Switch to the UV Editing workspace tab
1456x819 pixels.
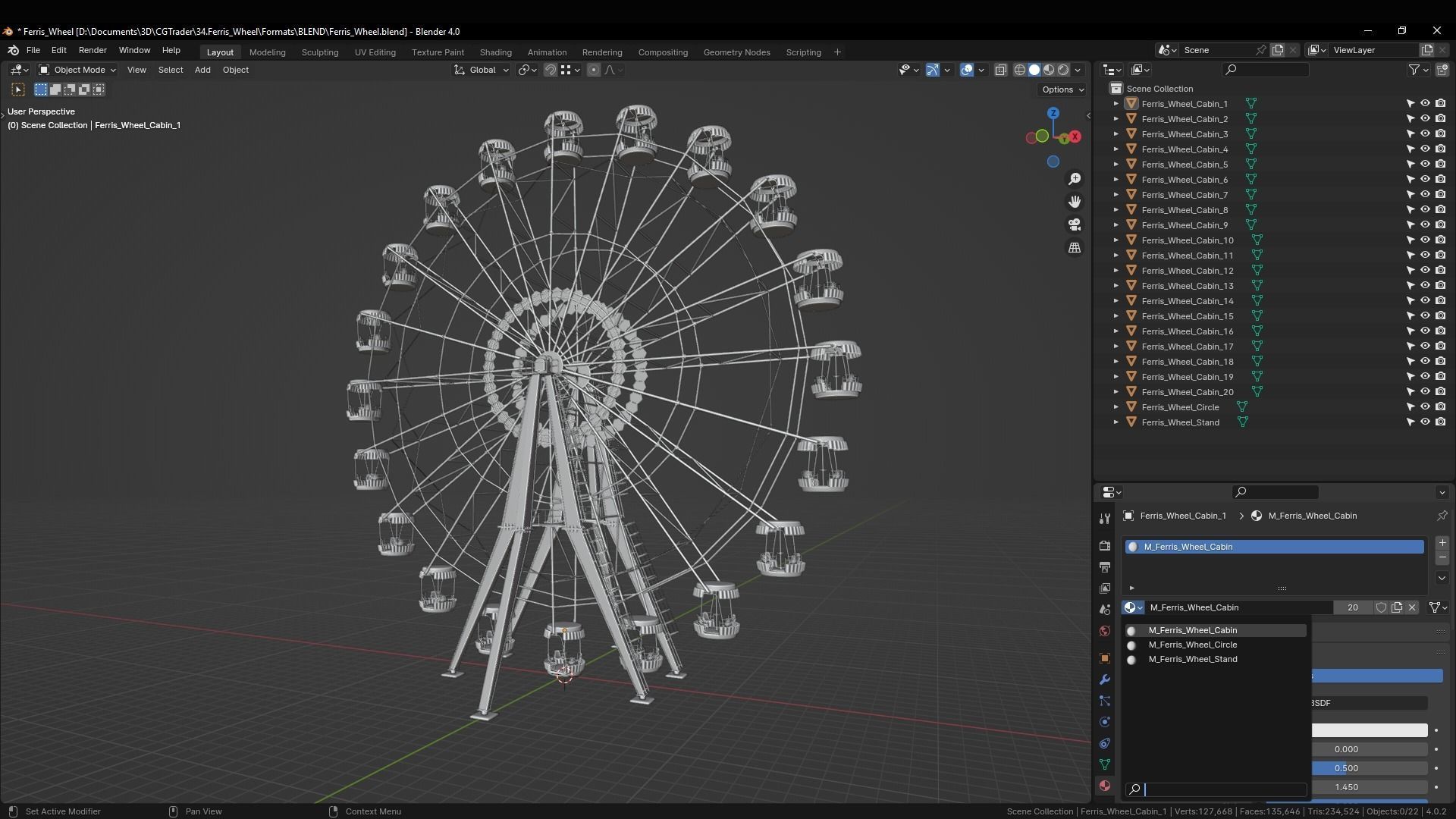click(x=375, y=52)
